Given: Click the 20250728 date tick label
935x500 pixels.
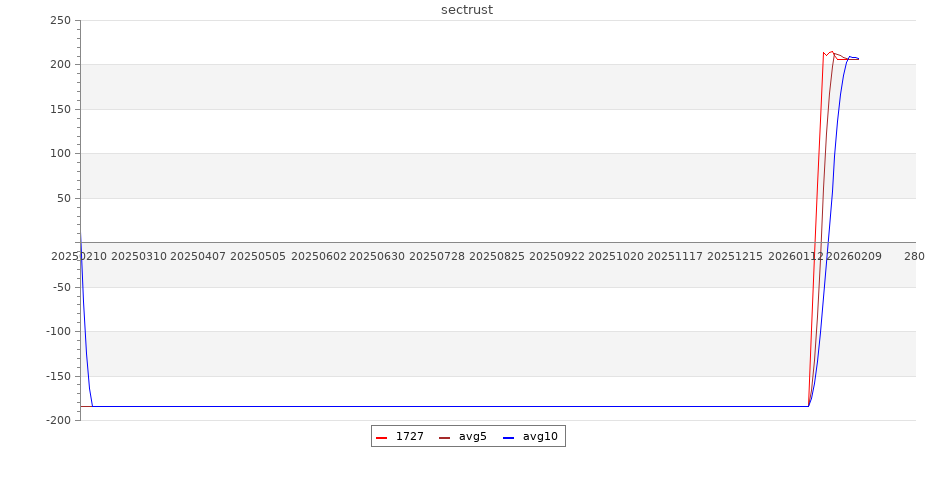Looking at the screenshot, I should [437, 256].
